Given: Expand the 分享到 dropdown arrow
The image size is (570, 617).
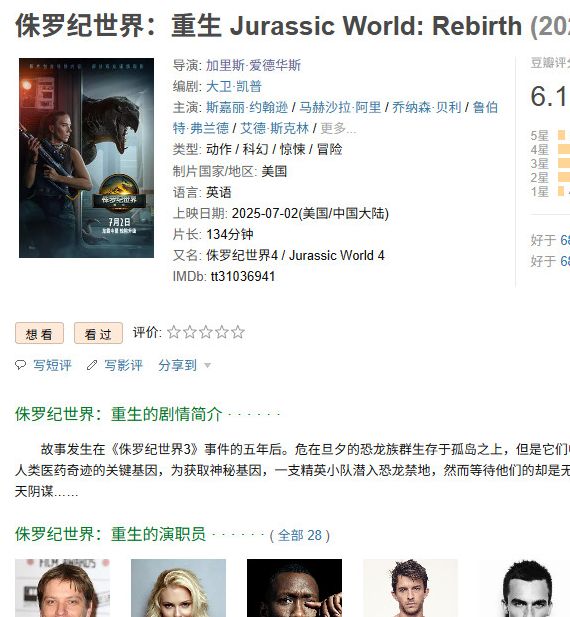Looking at the screenshot, I should (207, 366).
